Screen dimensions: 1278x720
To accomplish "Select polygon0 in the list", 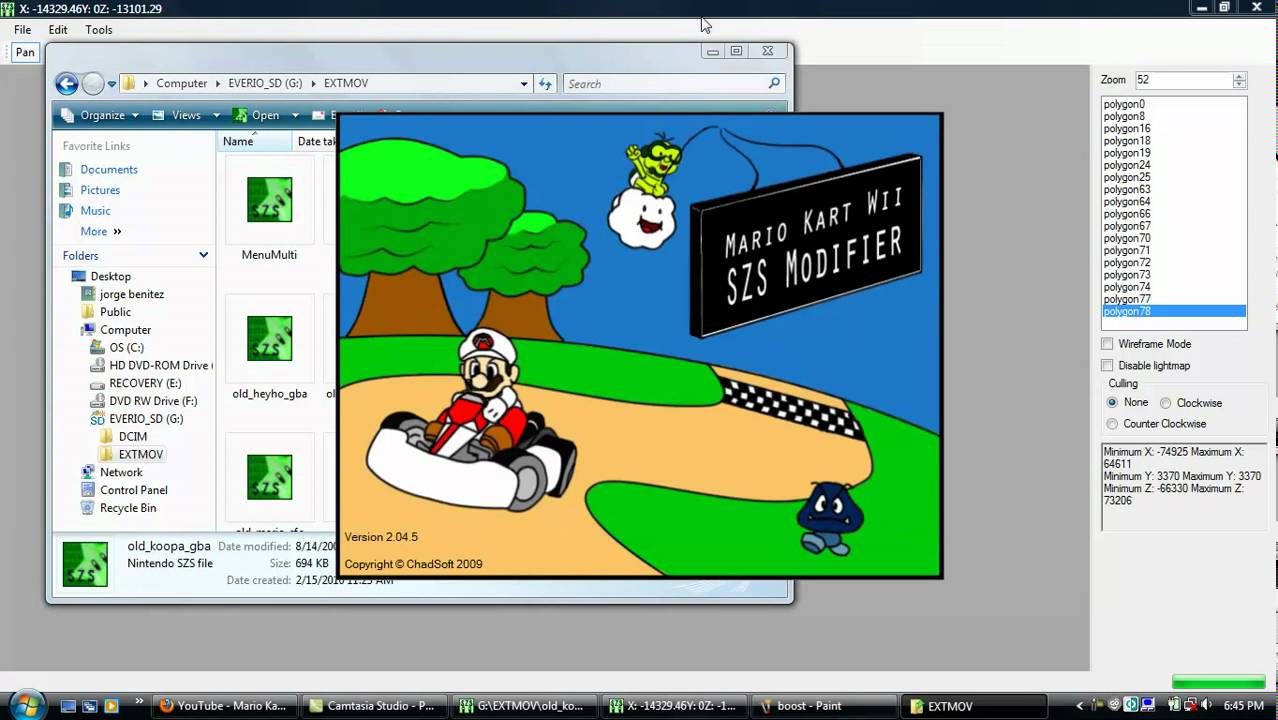I will coord(1174,104).
